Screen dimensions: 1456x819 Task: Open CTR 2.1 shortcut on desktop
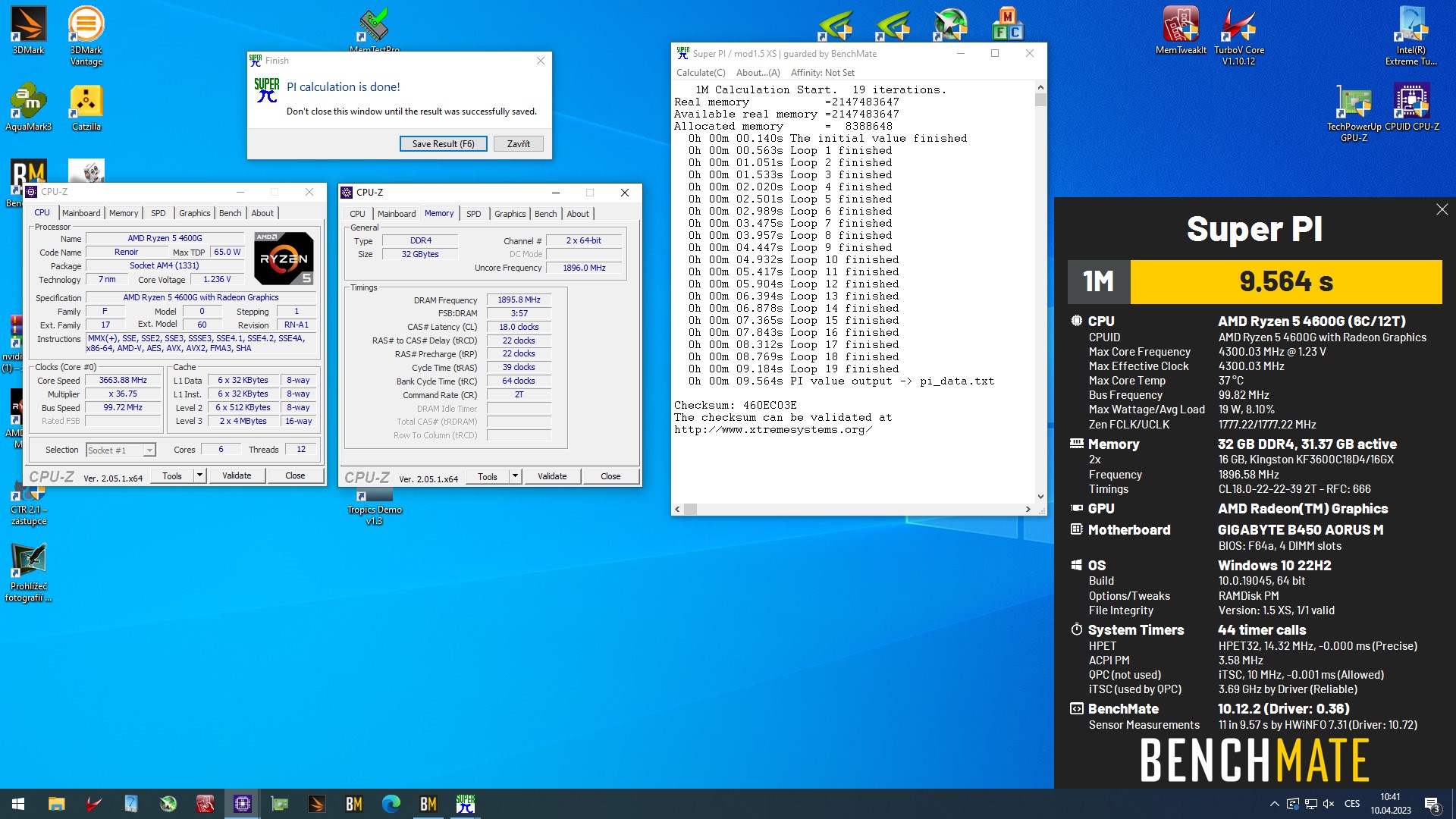pos(28,504)
